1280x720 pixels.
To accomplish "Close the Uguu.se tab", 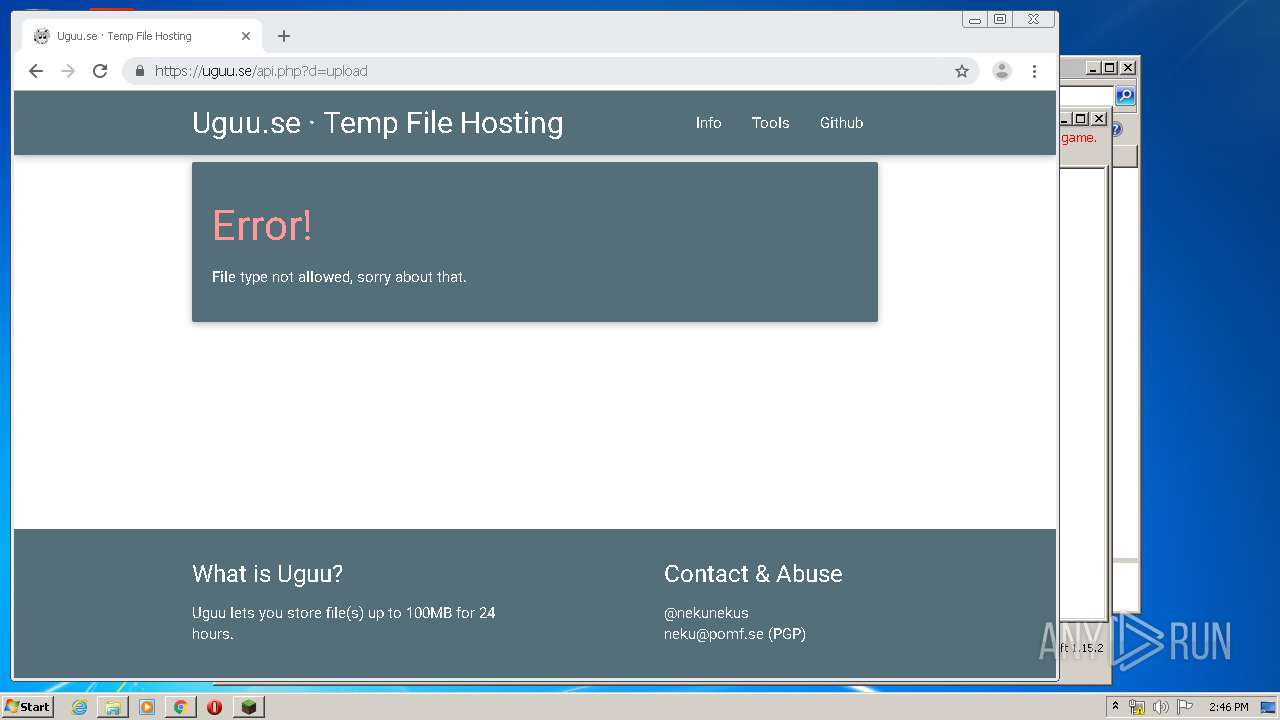I will tap(246, 36).
